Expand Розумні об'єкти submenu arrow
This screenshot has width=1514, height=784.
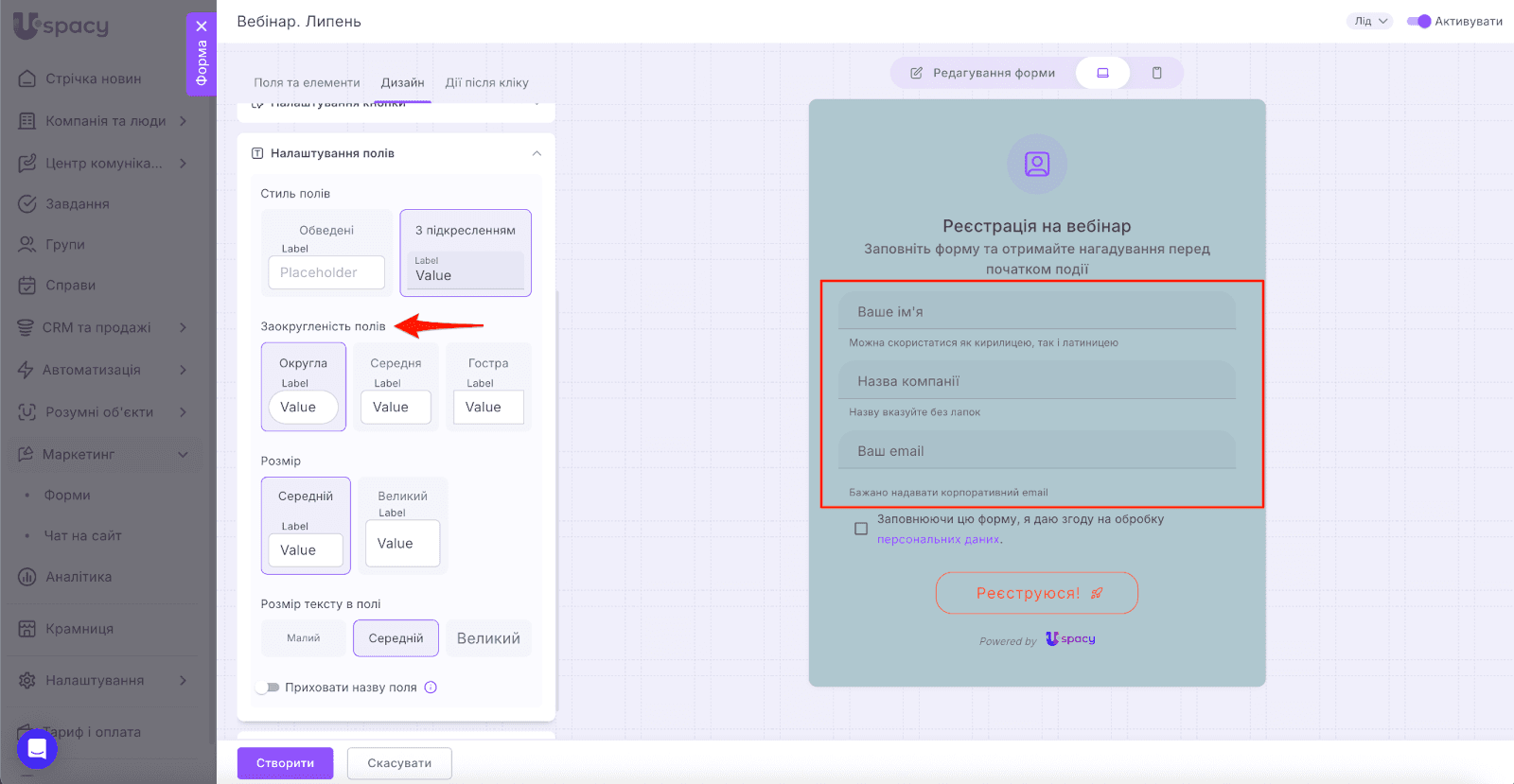(183, 411)
